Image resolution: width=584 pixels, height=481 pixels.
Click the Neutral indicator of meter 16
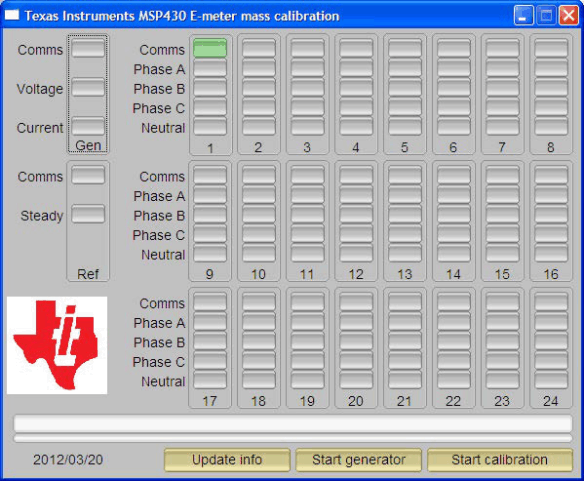click(551, 253)
